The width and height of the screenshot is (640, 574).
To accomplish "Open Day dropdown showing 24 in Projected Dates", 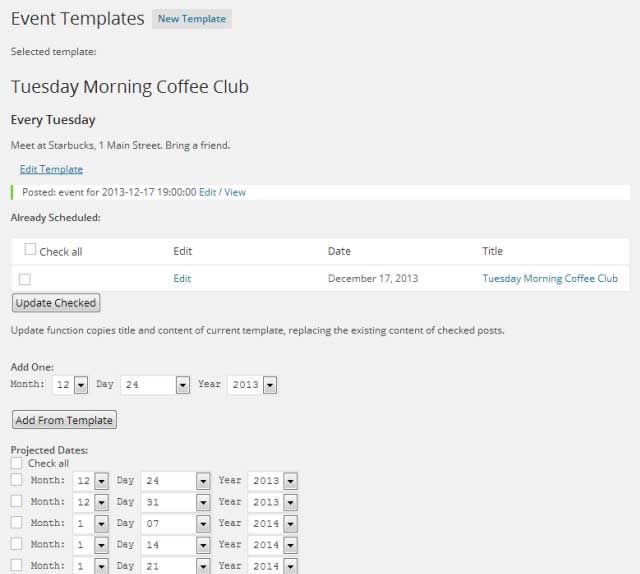I will (x=176, y=481).
